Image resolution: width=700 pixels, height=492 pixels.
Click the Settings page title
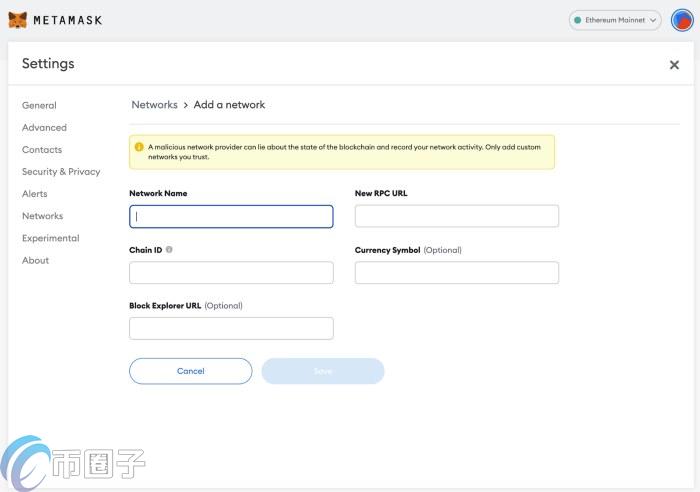(48, 64)
